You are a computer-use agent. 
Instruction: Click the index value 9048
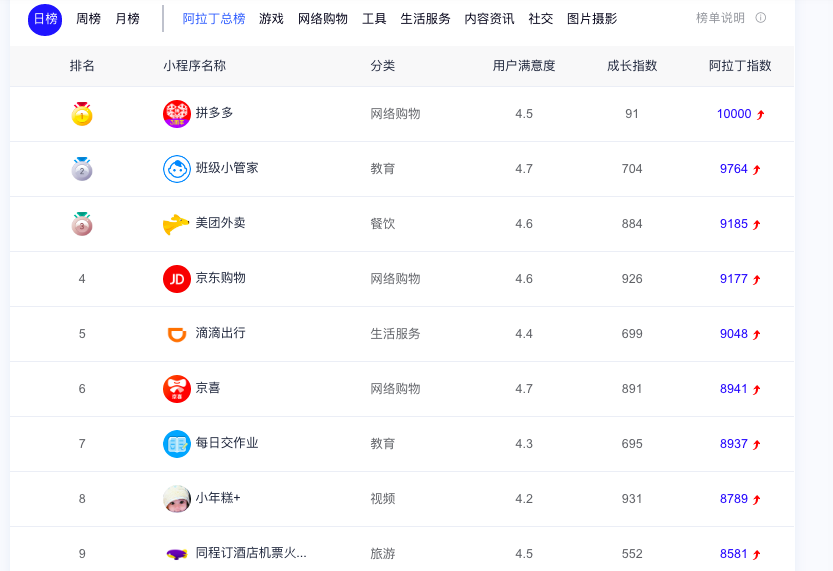[x=734, y=334]
